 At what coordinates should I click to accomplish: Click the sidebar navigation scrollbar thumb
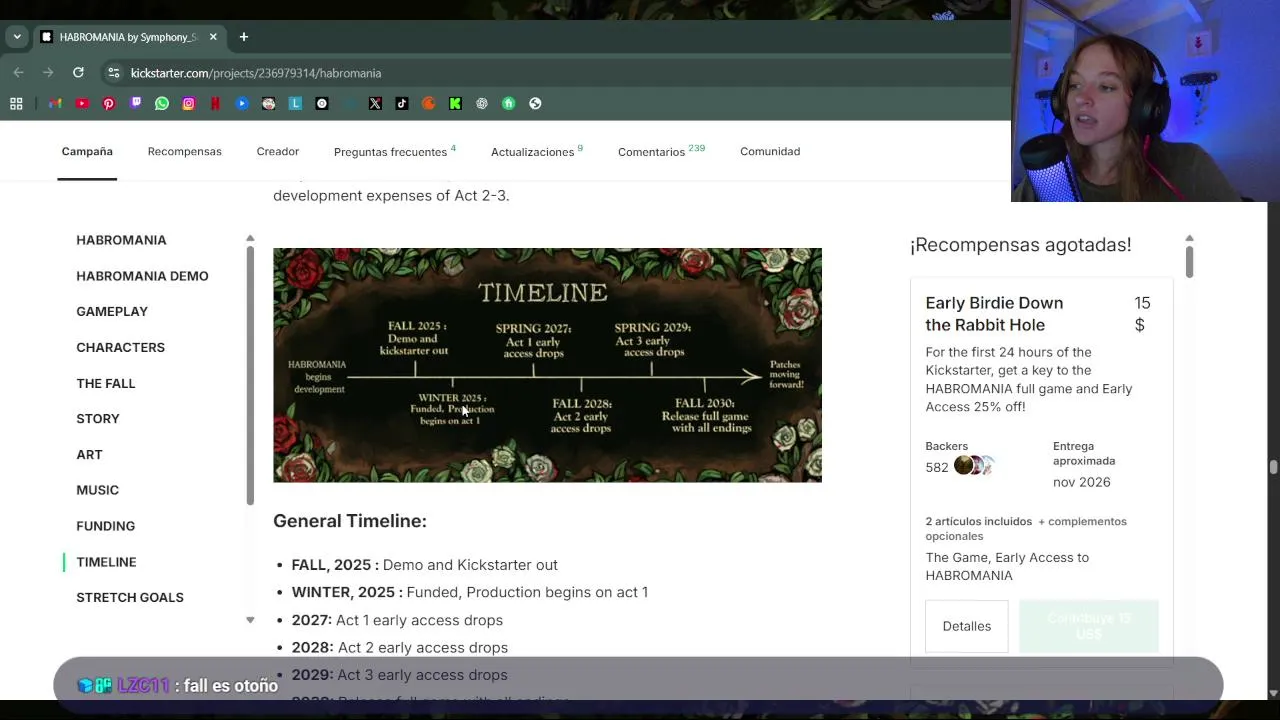coord(250,375)
